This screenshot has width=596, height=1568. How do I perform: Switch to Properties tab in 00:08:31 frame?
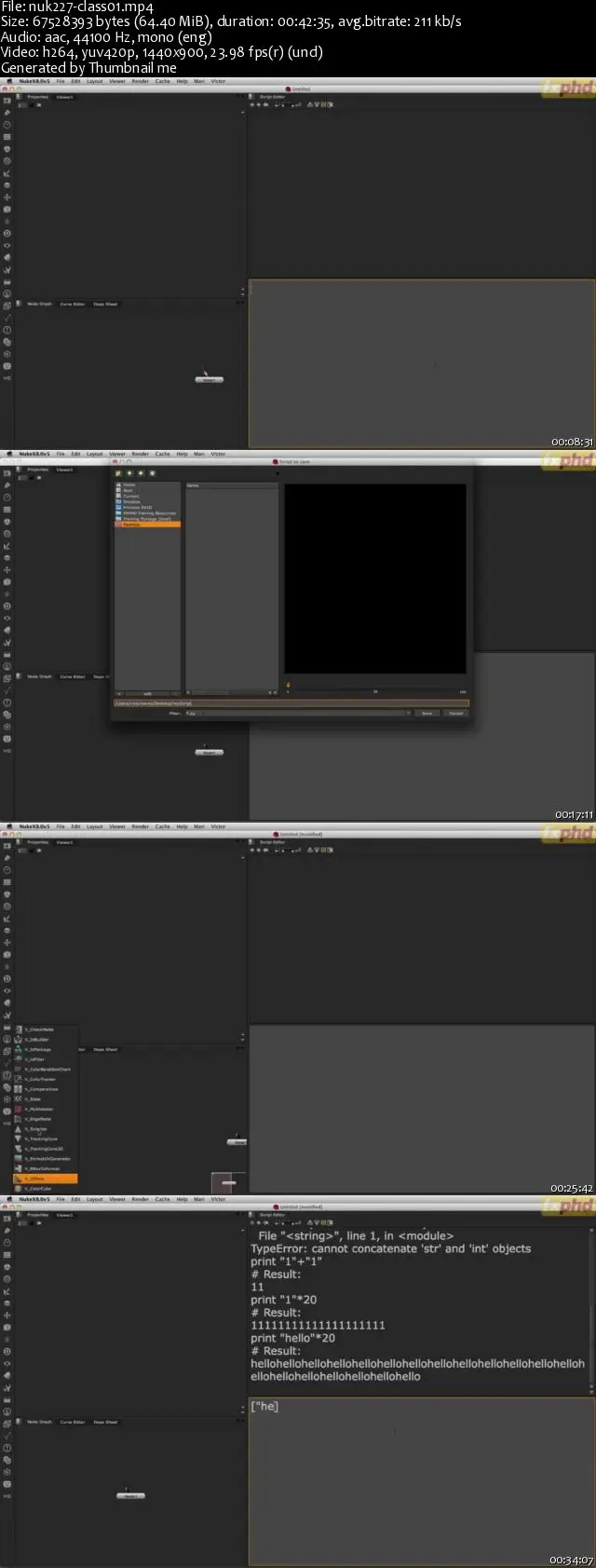pos(38,97)
